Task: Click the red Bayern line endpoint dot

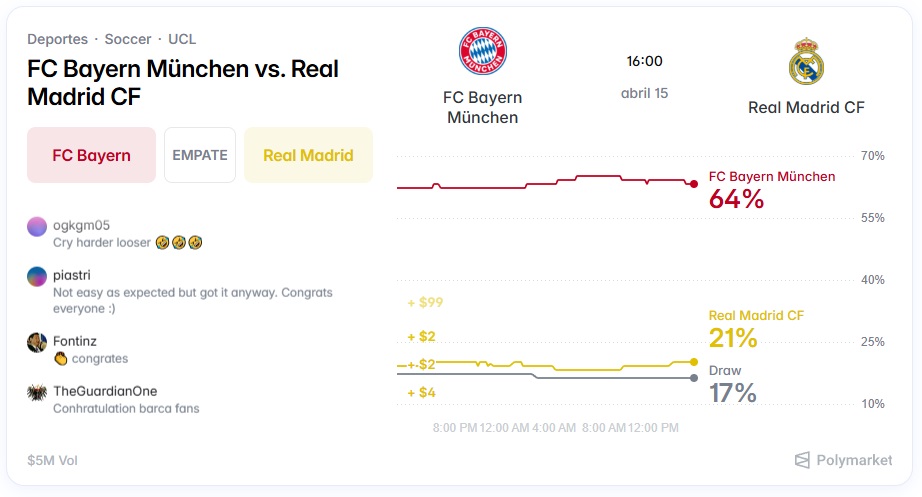Action: click(694, 184)
